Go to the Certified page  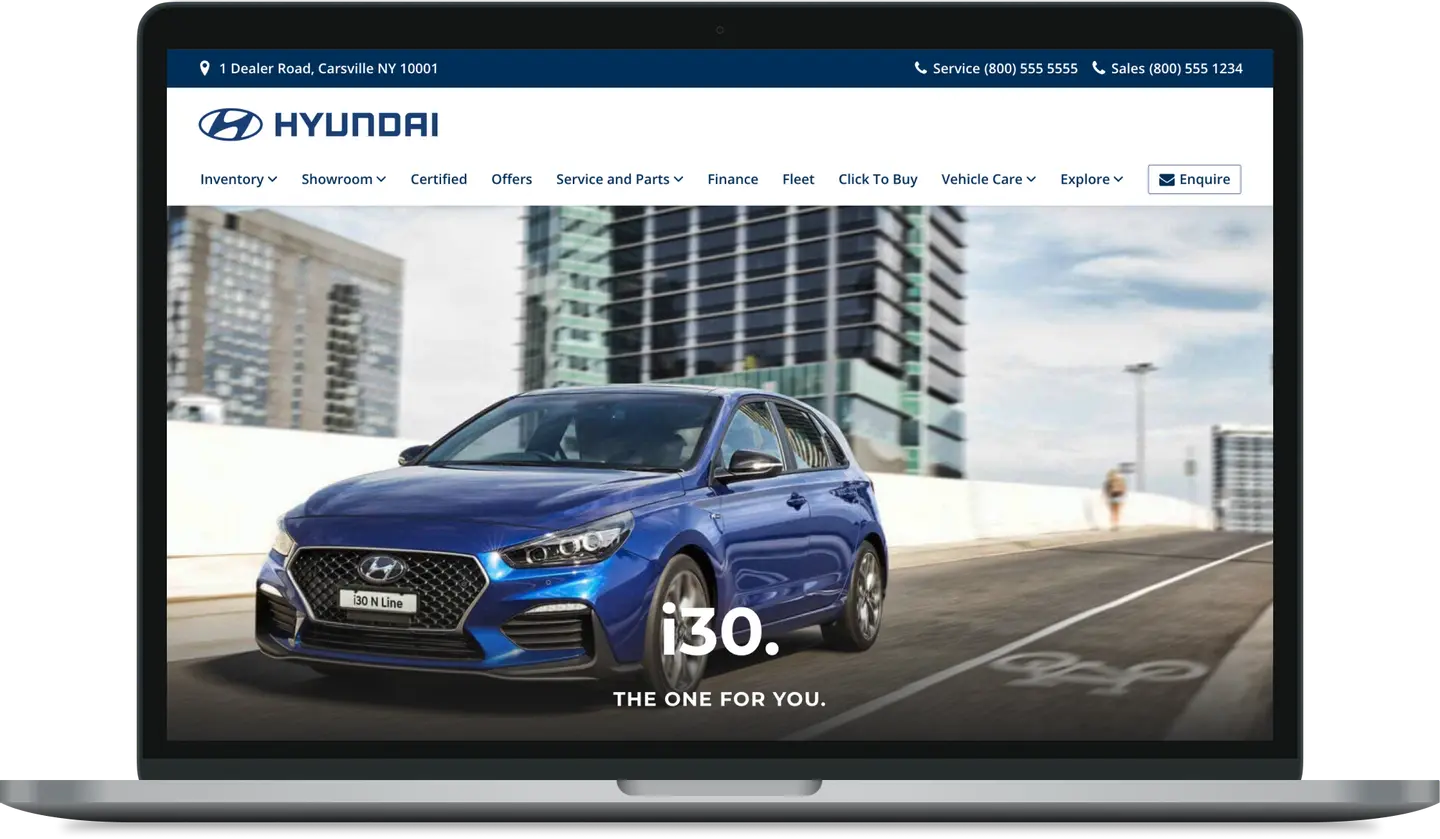pyautogui.click(x=438, y=180)
